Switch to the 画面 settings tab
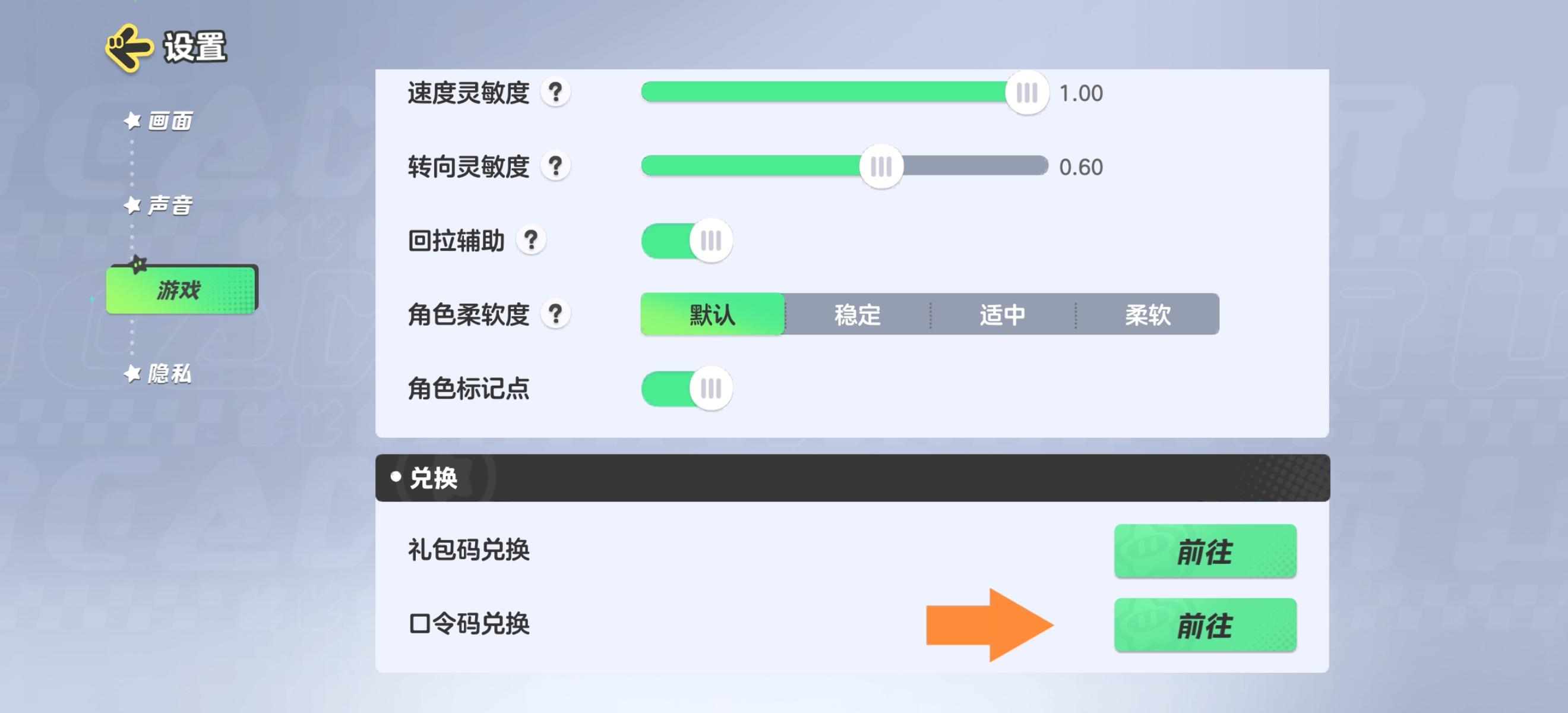Screen dimensions: 1568x713 pos(170,121)
